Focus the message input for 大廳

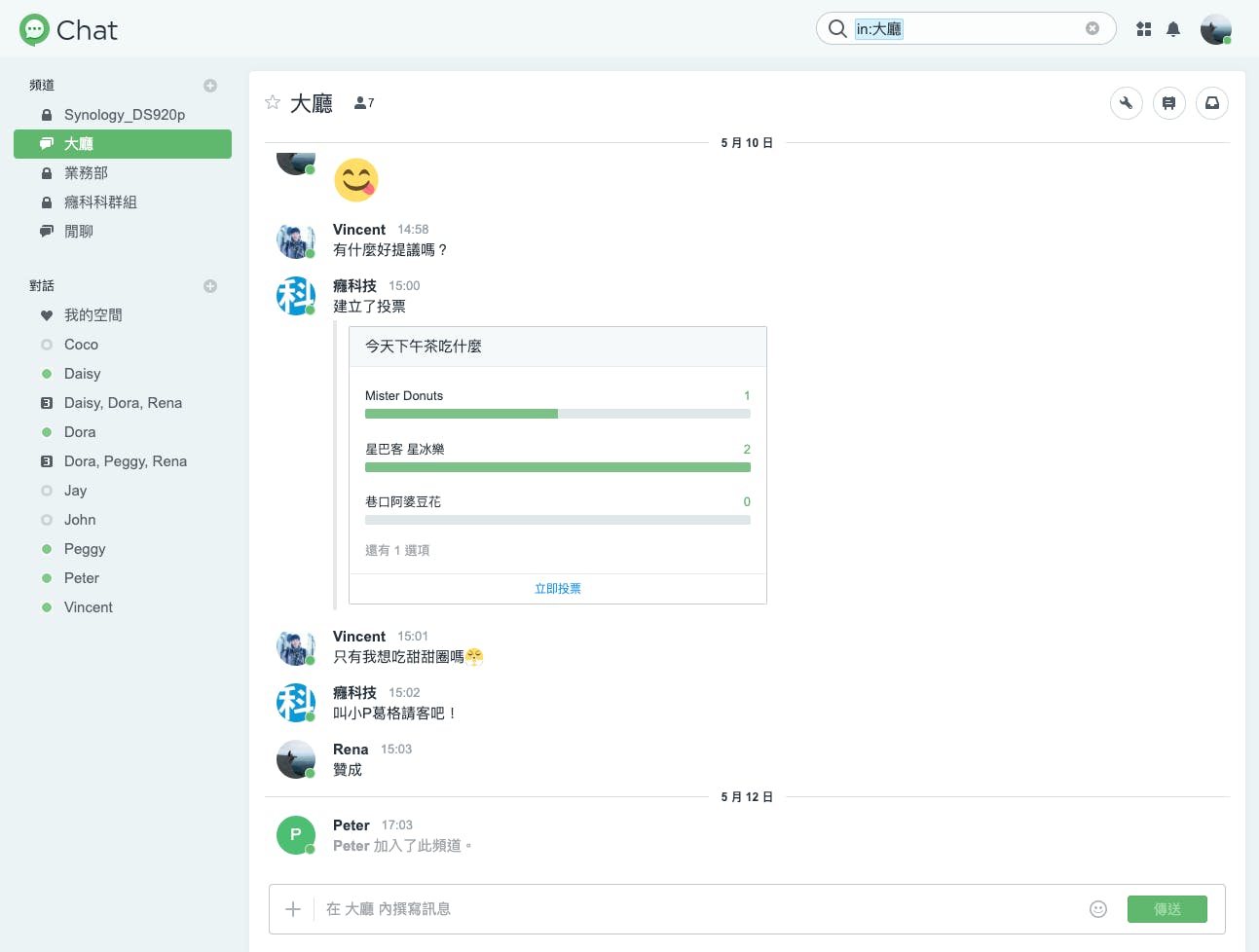(701, 909)
